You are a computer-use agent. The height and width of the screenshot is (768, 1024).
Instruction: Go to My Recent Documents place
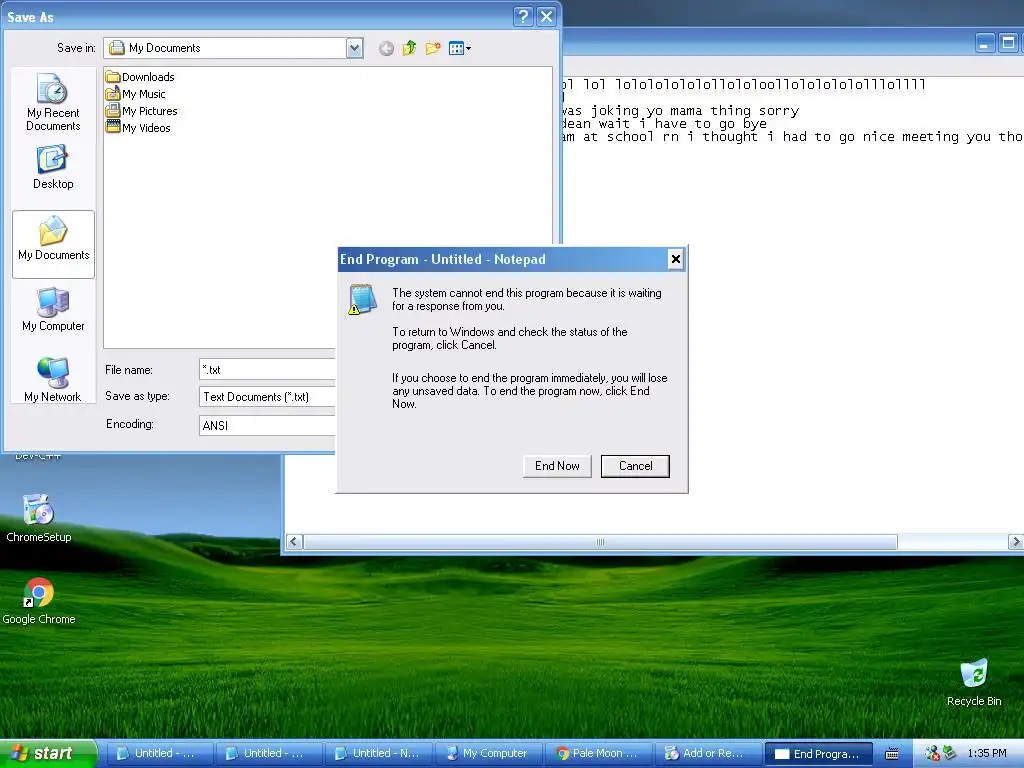point(53,102)
